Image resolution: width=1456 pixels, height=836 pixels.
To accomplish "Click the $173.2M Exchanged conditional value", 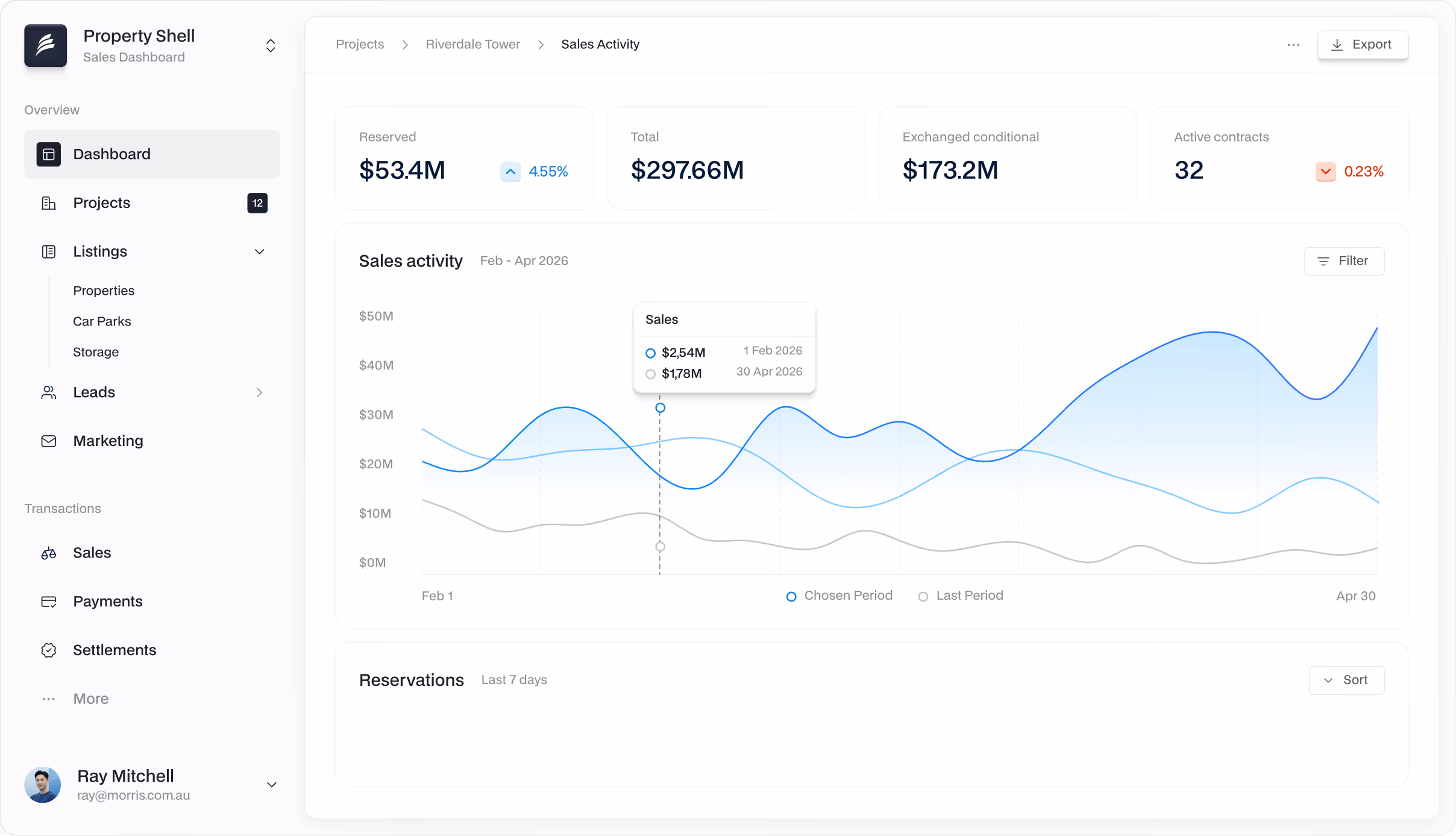I will [950, 171].
